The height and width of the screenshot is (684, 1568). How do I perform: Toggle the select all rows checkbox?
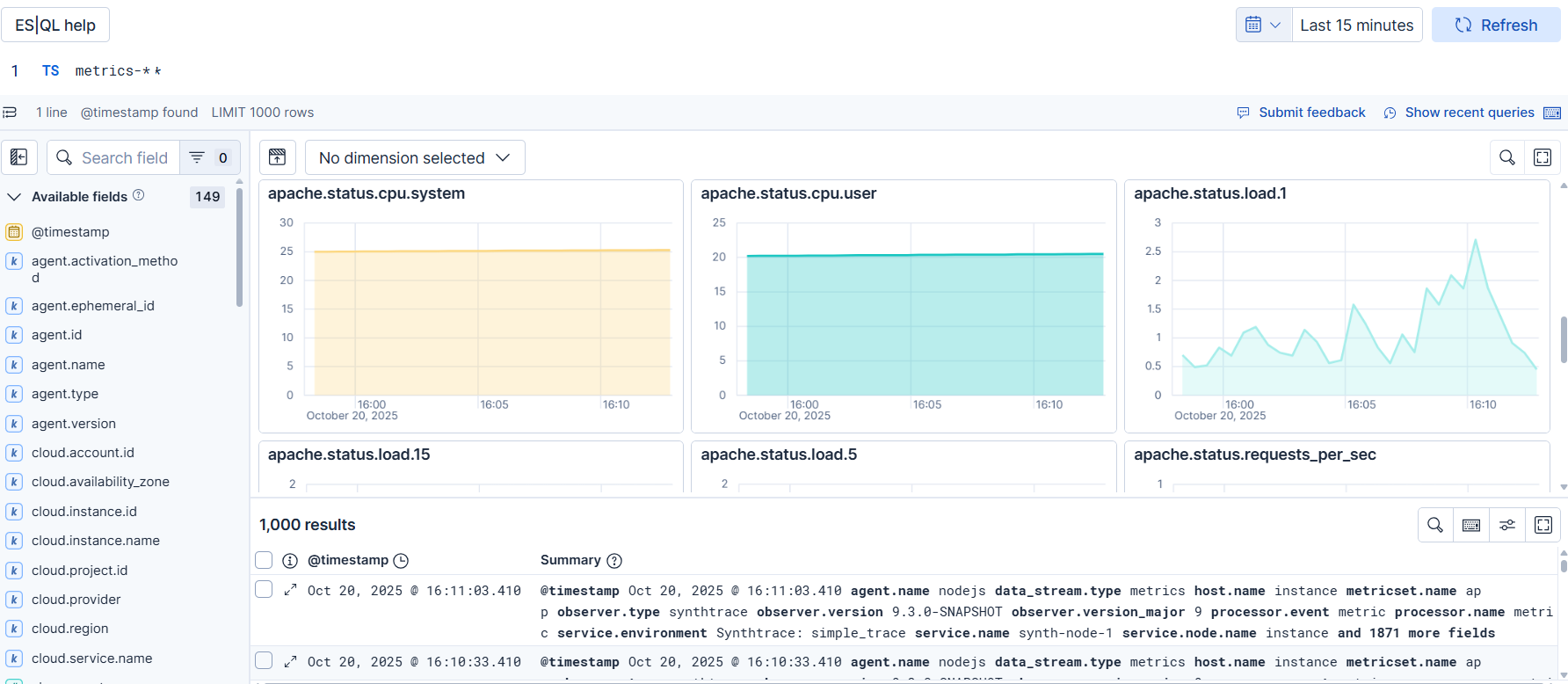(x=264, y=560)
